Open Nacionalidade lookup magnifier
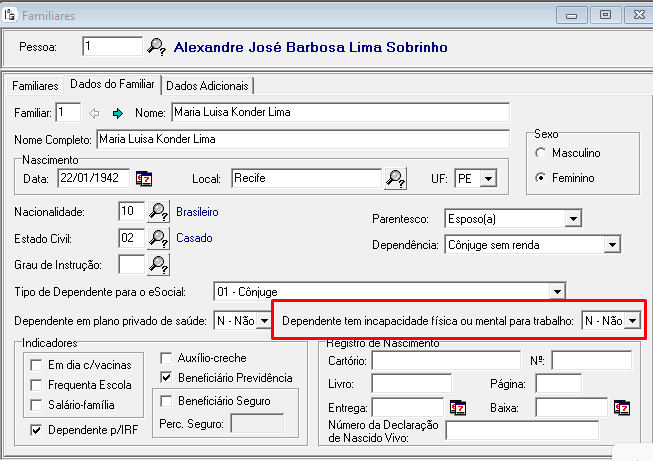653x461 pixels. pos(158,212)
